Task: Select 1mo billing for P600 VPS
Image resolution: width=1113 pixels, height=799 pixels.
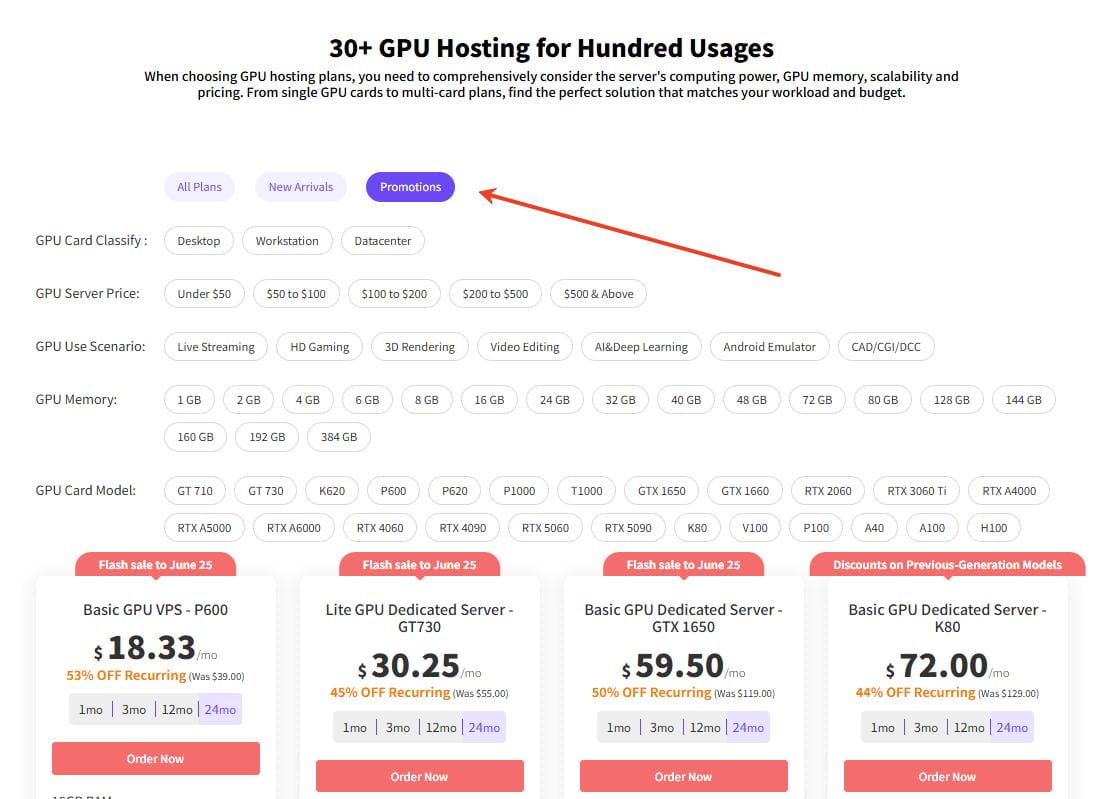Action: (x=91, y=710)
